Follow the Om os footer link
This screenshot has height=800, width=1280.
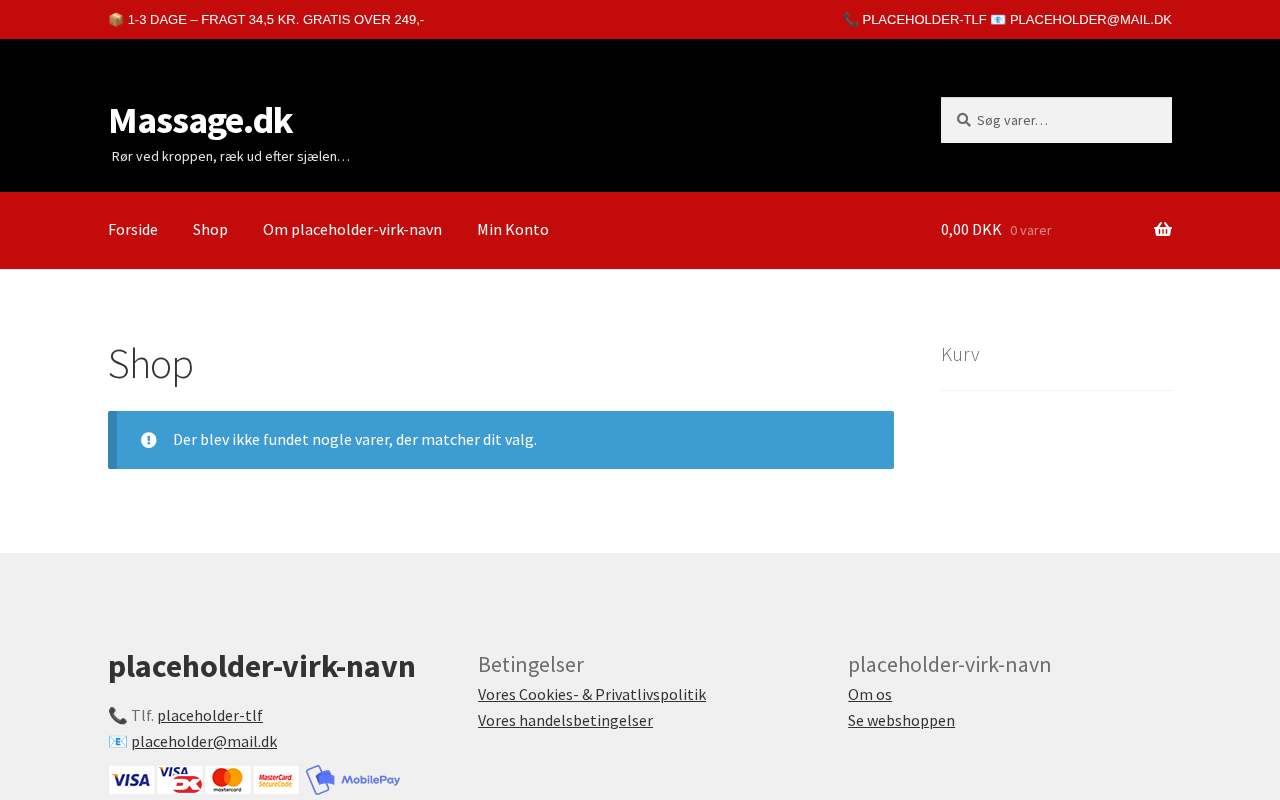point(870,694)
